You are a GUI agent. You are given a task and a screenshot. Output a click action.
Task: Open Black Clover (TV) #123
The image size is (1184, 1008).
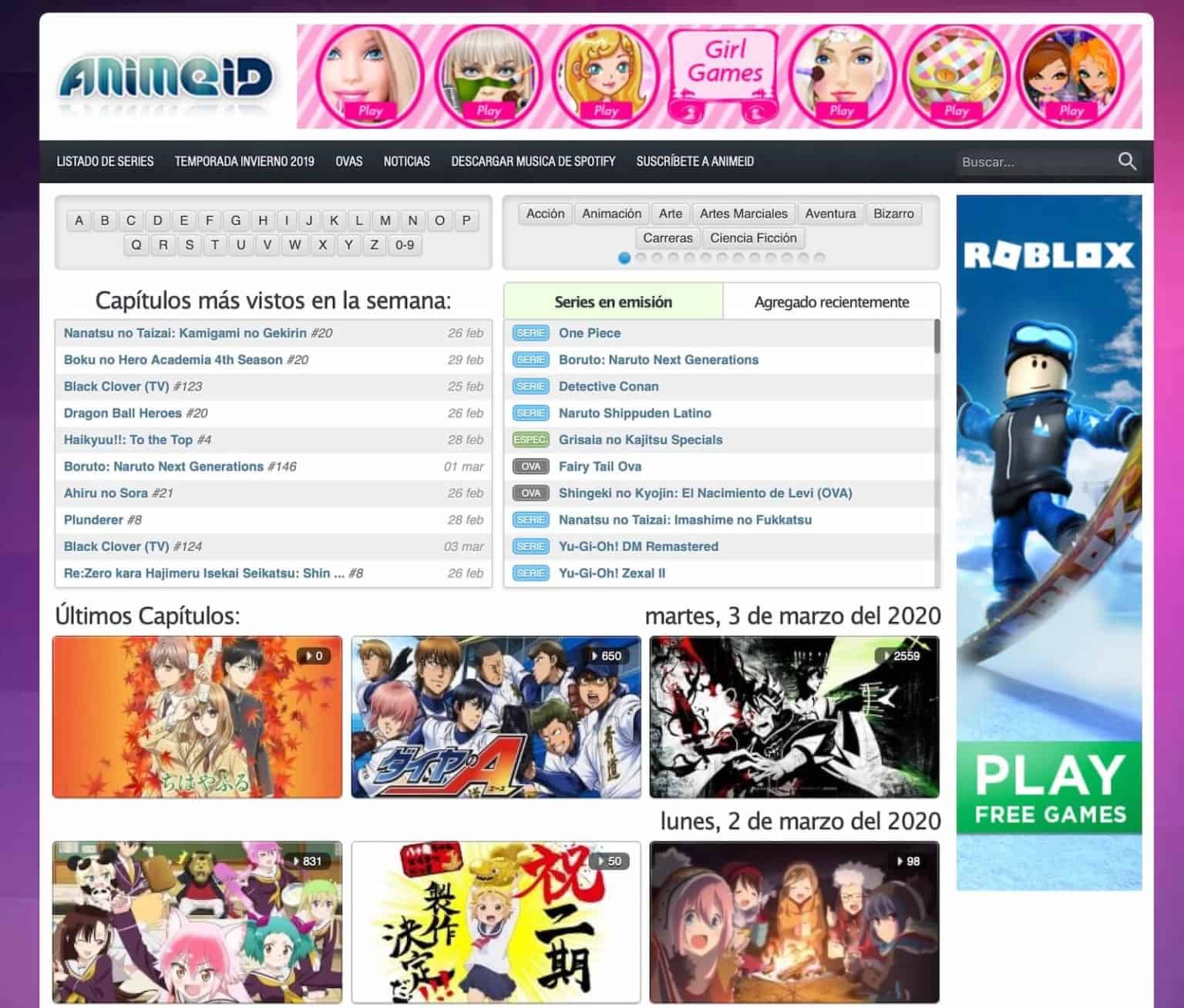(133, 386)
